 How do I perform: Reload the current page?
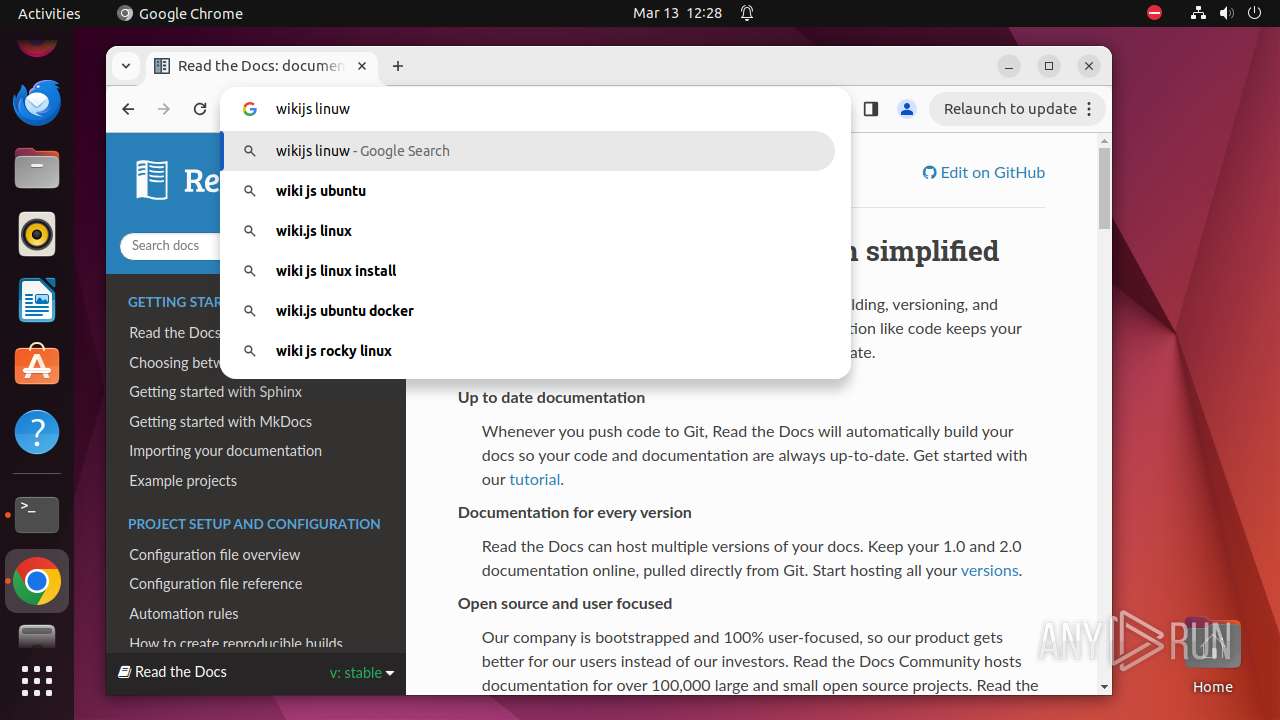(200, 109)
